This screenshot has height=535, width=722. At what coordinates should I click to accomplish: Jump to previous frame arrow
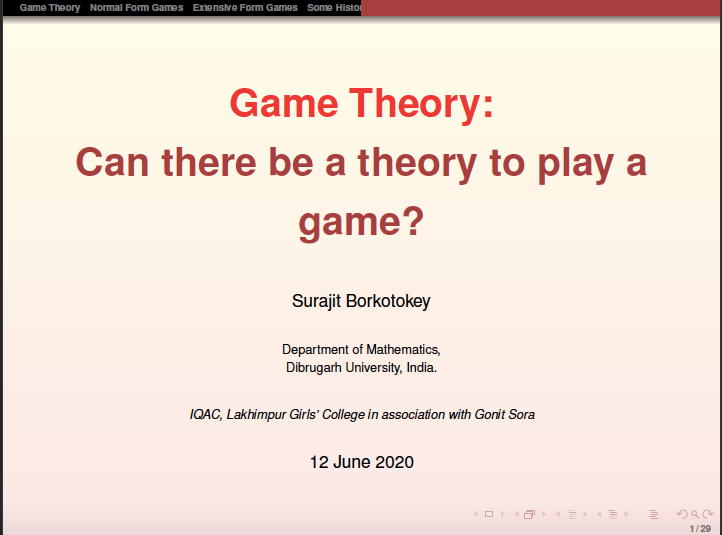[517, 514]
